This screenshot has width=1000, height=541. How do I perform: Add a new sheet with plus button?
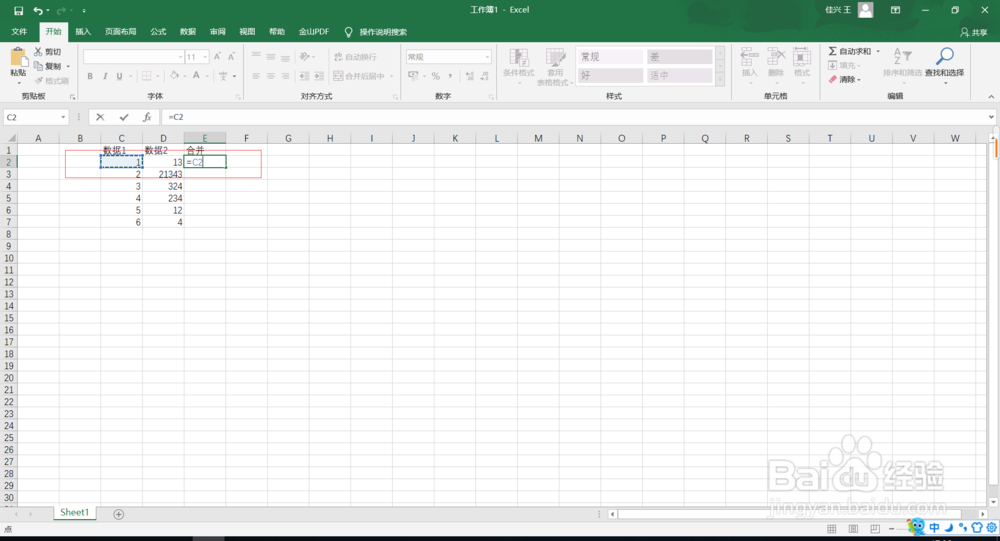tap(119, 514)
